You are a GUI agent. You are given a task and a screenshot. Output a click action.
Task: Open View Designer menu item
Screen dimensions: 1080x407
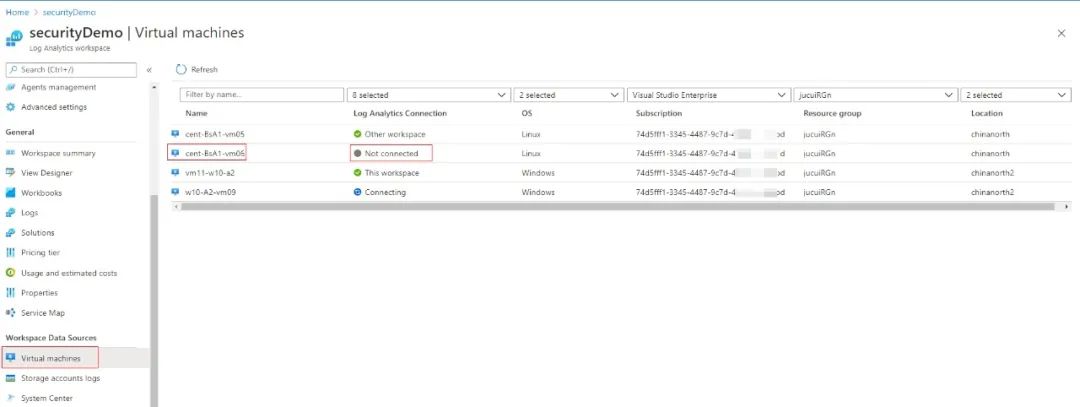47,173
